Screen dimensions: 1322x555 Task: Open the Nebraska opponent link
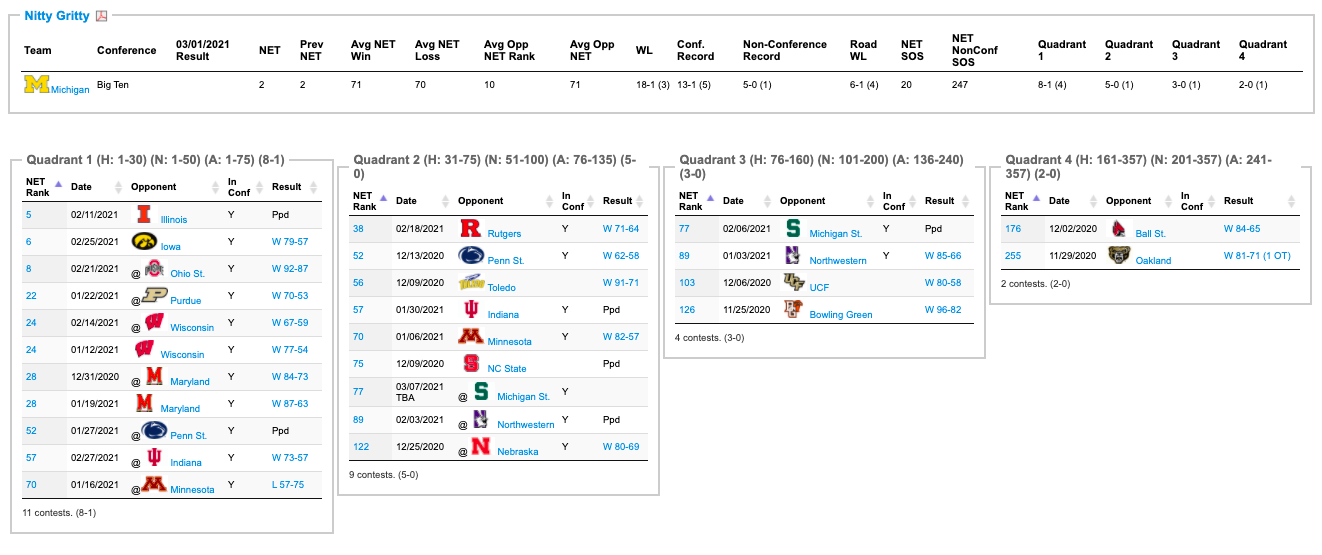click(x=517, y=451)
